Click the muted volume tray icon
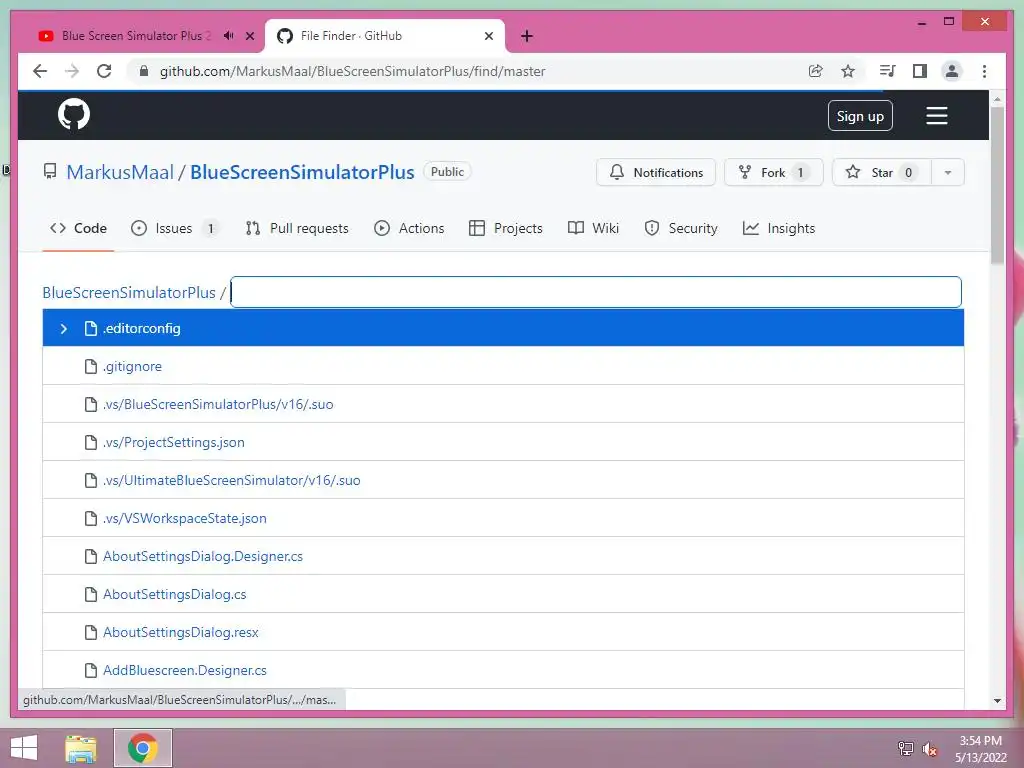 point(929,748)
